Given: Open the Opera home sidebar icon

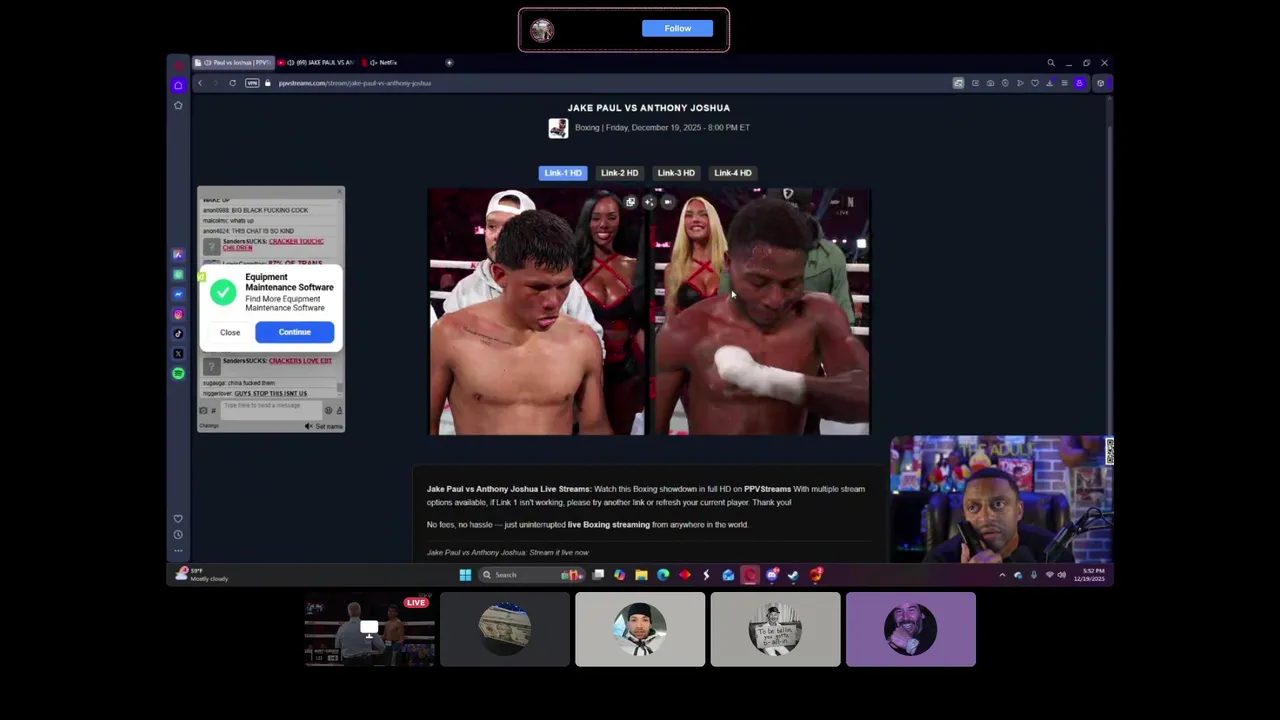Looking at the screenshot, I should (178, 85).
